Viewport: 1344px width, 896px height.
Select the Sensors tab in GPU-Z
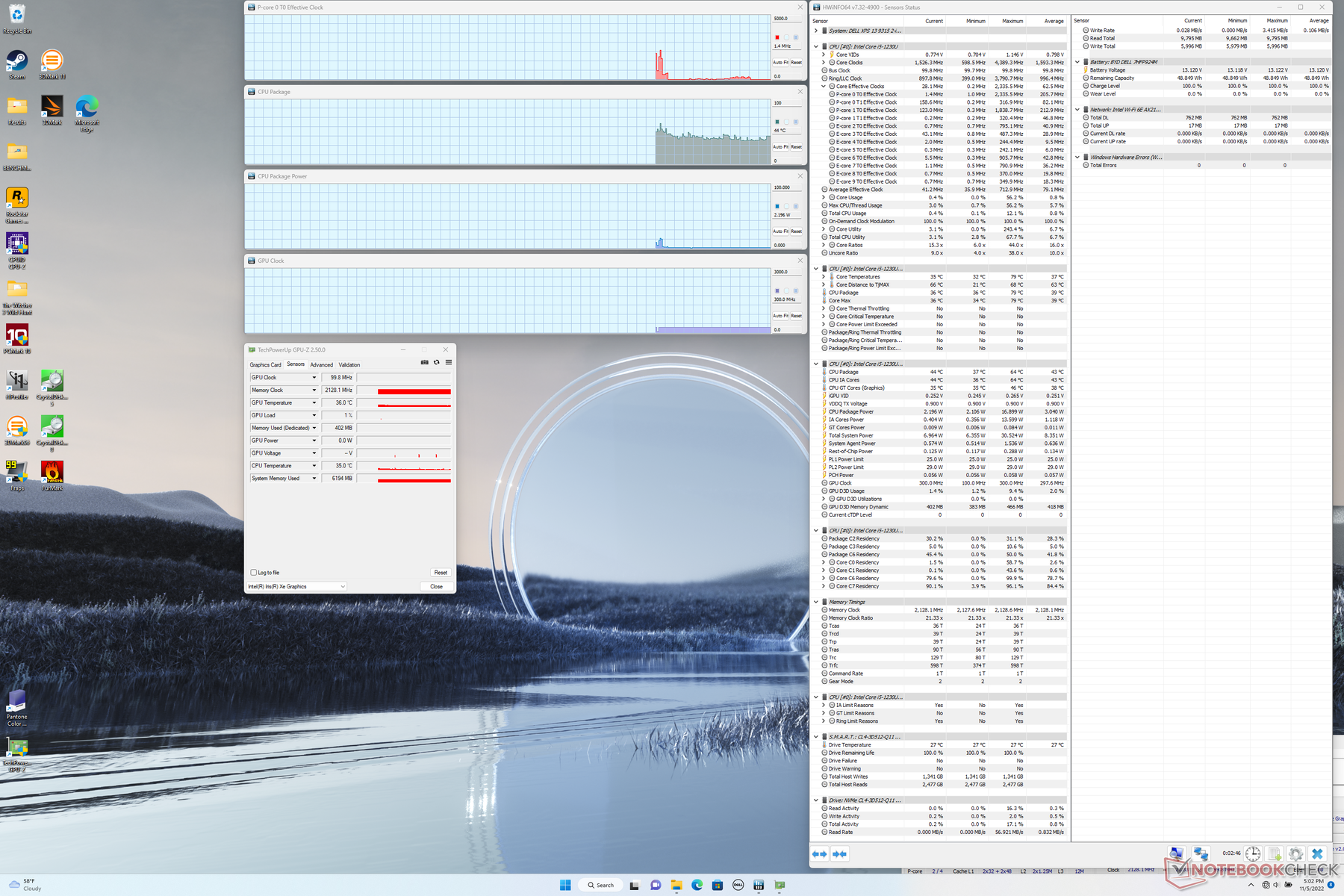tap(296, 364)
